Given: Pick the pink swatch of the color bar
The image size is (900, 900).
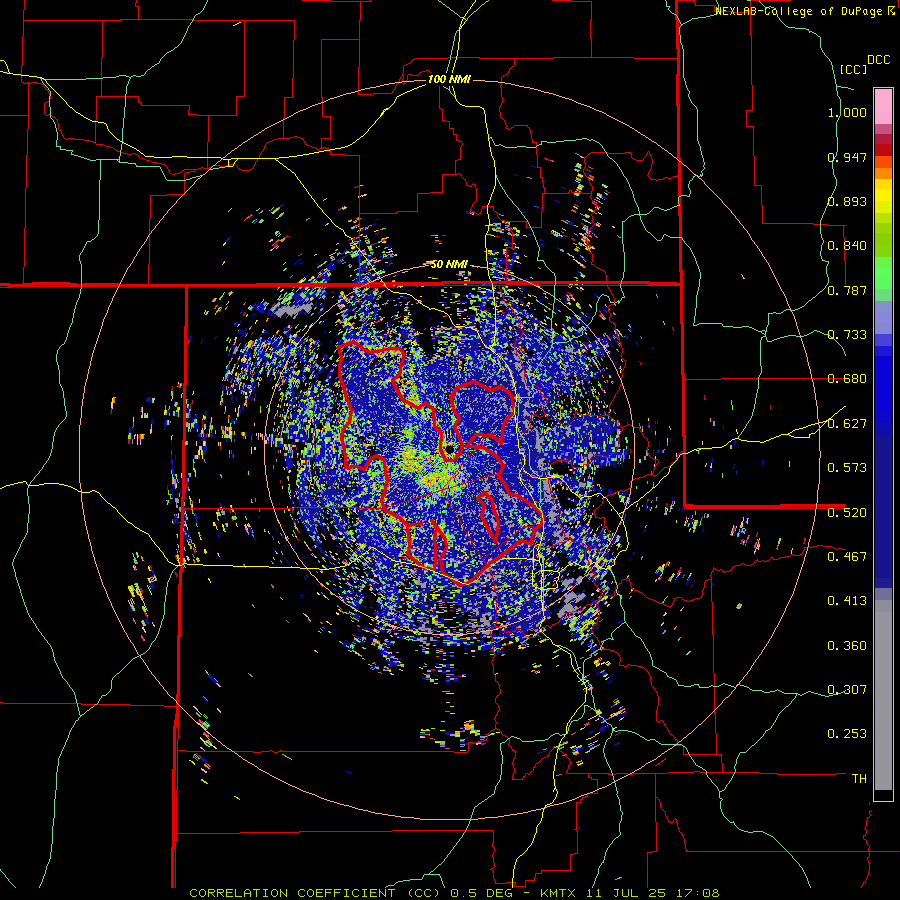Looking at the screenshot, I should click(883, 107).
